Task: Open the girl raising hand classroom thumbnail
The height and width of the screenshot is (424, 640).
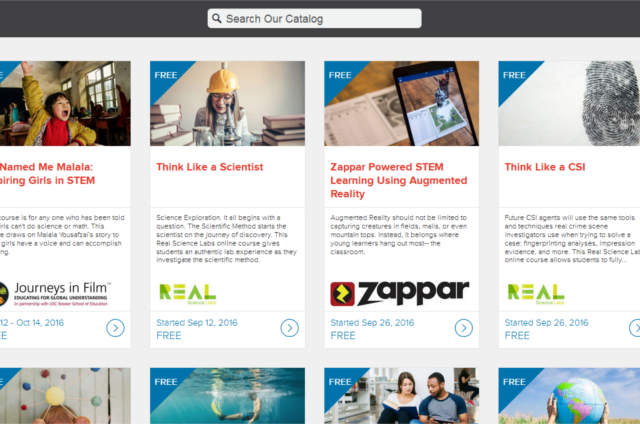Action: [x=65, y=104]
